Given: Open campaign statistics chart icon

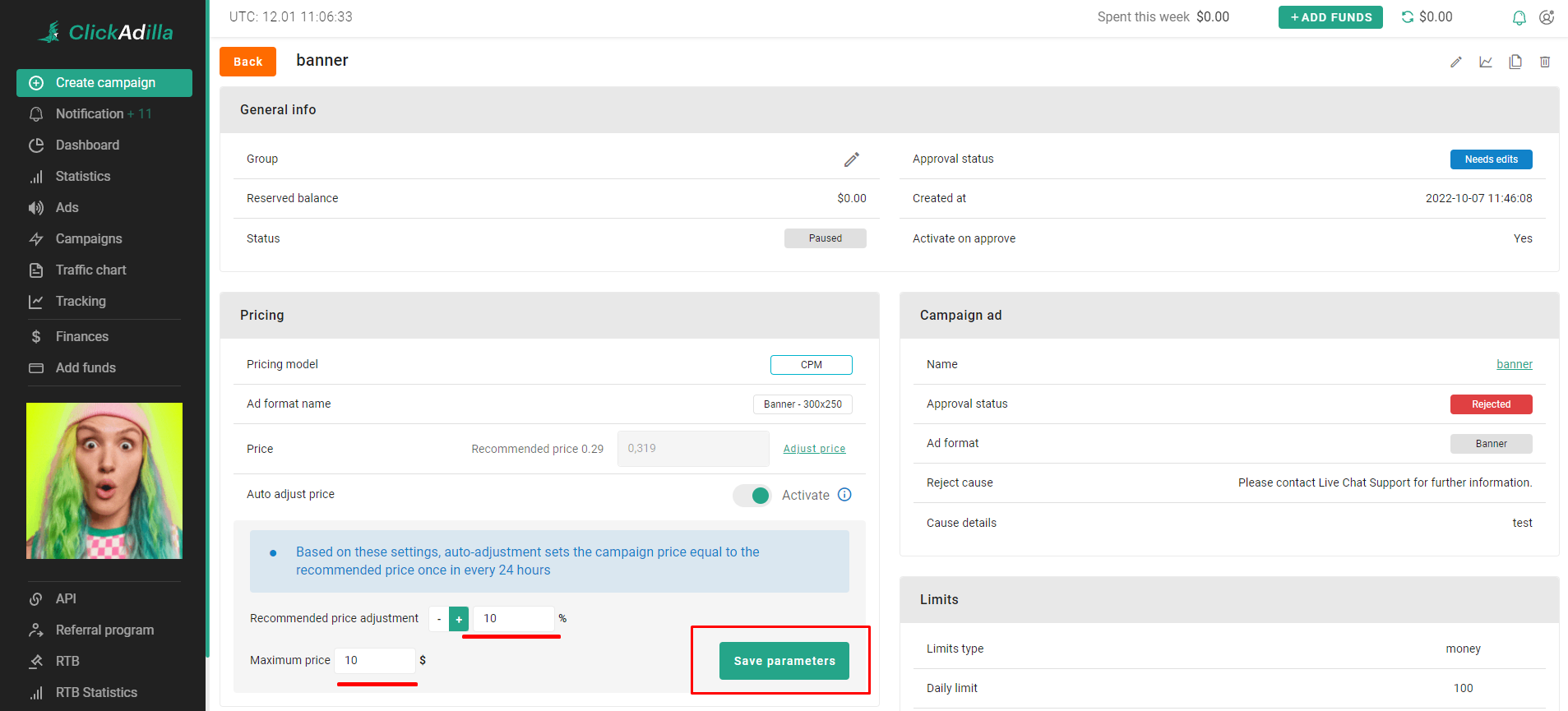Looking at the screenshot, I should click(1486, 62).
